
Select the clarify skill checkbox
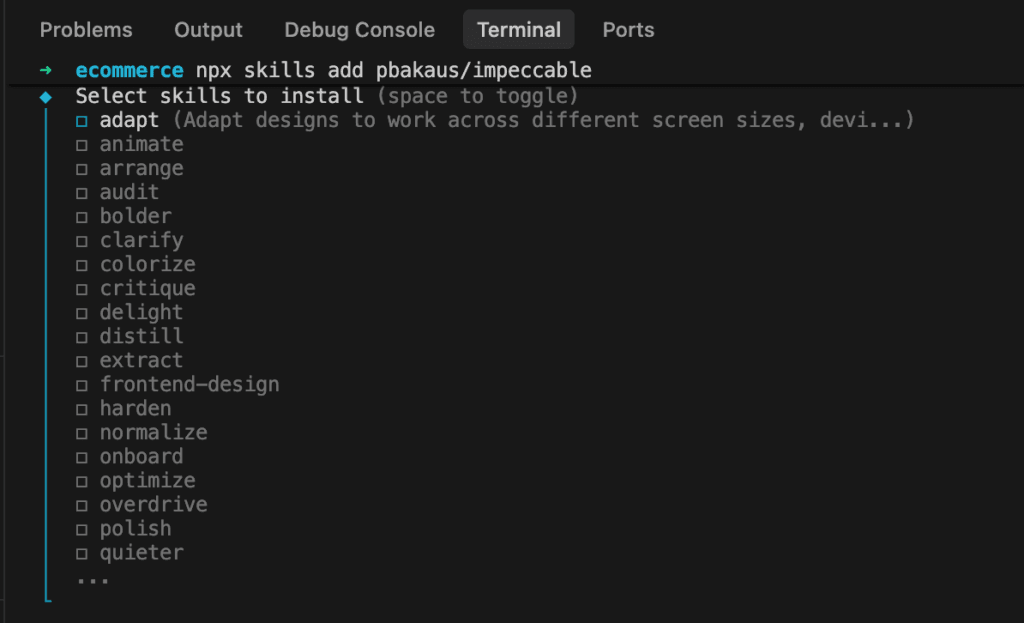(x=82, y=241)
